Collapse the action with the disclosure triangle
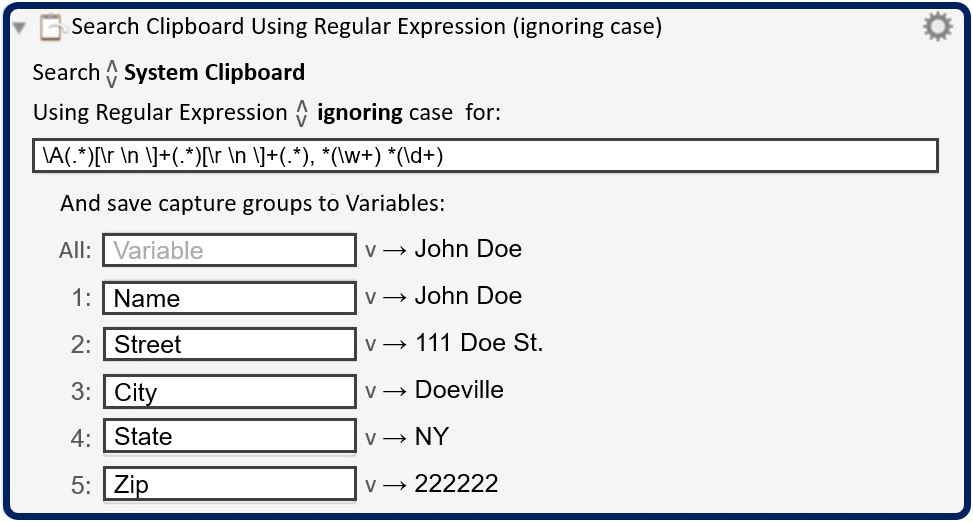This screenshot has width=973, height=522. pyautogui.click(x=20, y=27)
